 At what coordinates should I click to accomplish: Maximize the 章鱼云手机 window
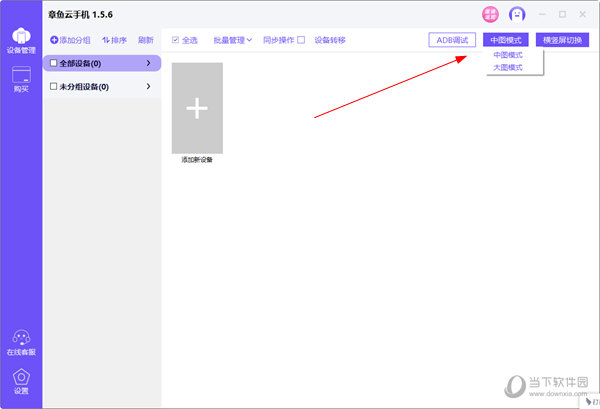[562, 15]
